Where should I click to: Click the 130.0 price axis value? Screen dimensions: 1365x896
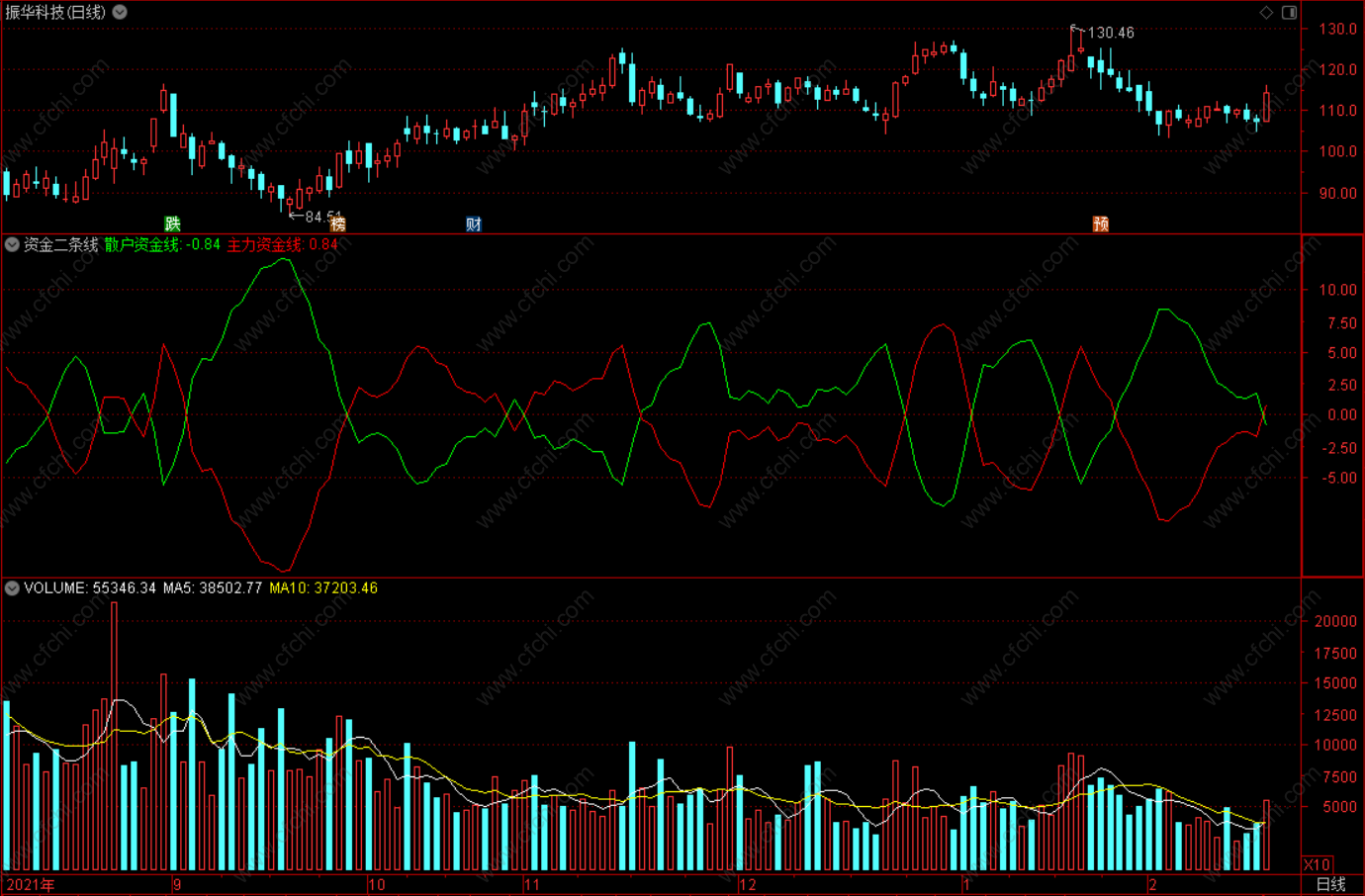[x=1337, y=29]
